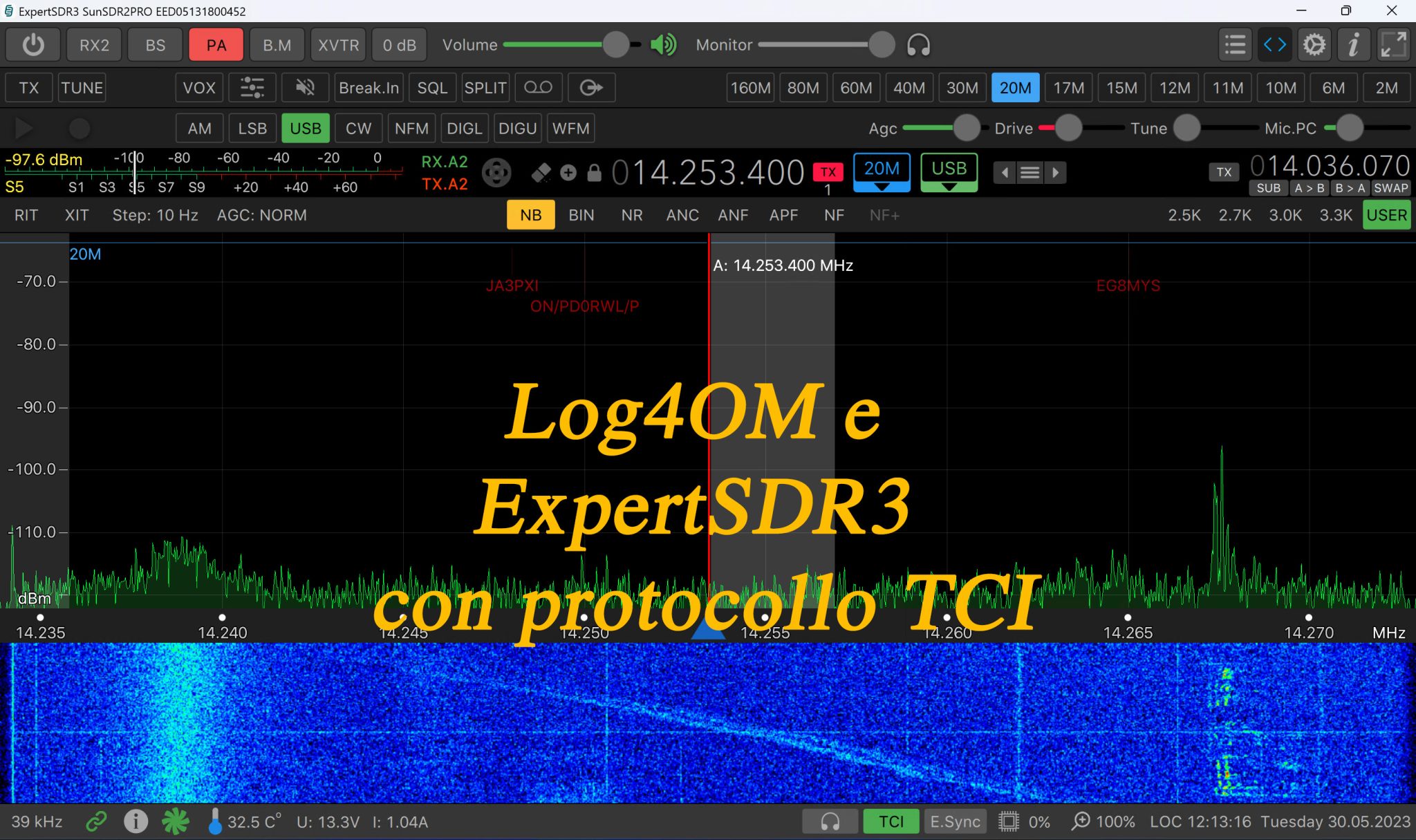Toggle the PA power amplifier button

tap(216, 45)
